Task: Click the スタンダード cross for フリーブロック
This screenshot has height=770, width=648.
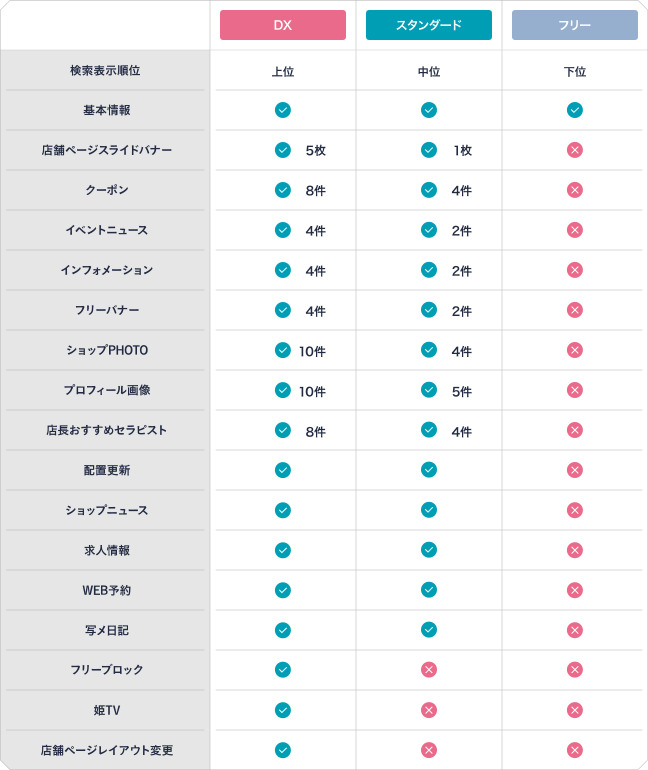Action: coord(429,670)
